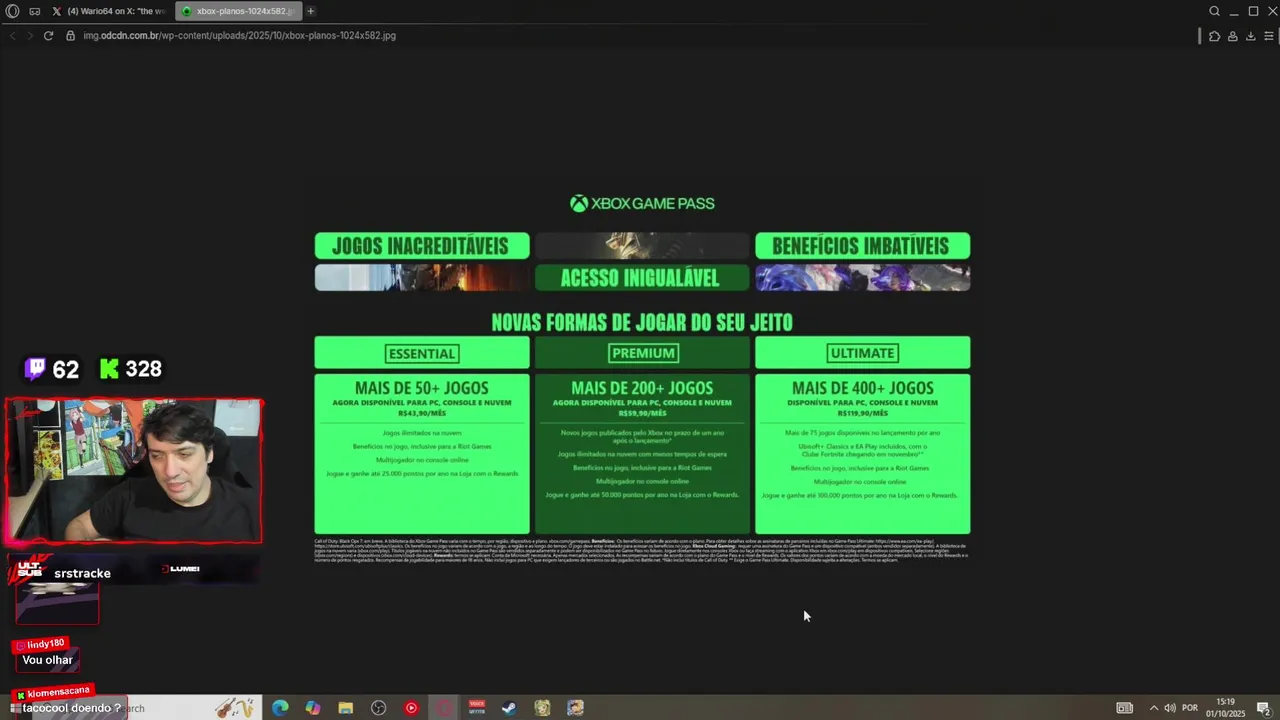Reload the page
The height and width of the screenshot is (720, 1280).
(48, 35)
